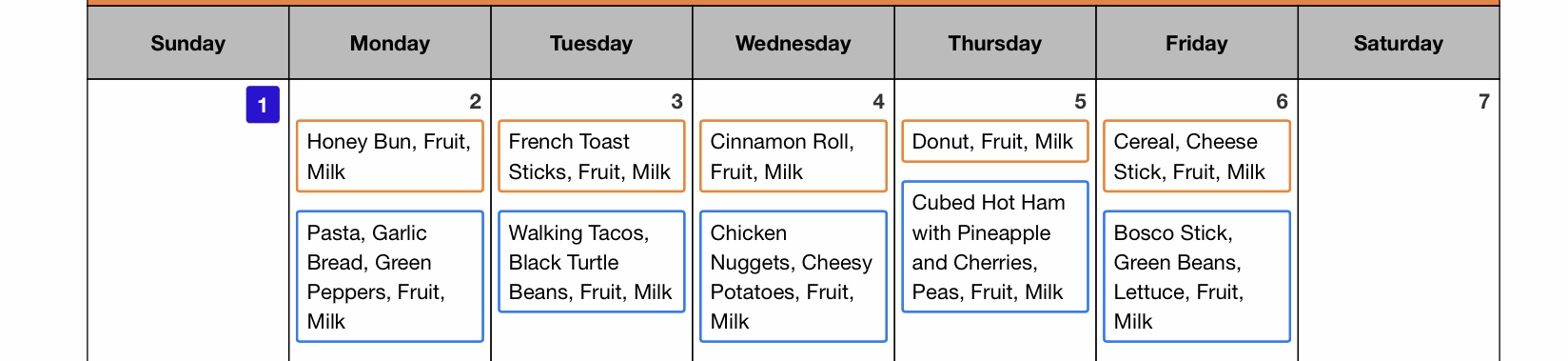Click the Sunday column header

[x=188, y=43]
